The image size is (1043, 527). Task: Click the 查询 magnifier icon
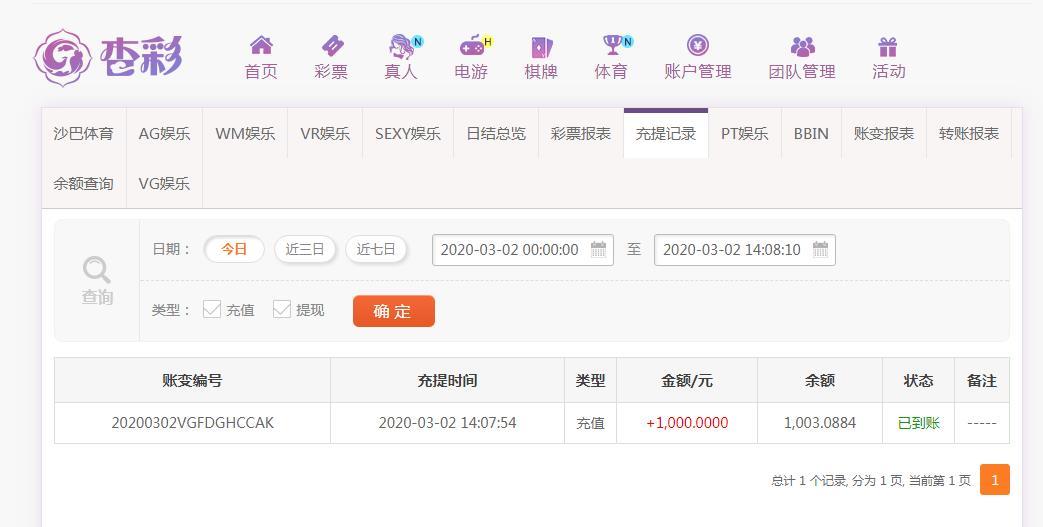pos(96,270)
